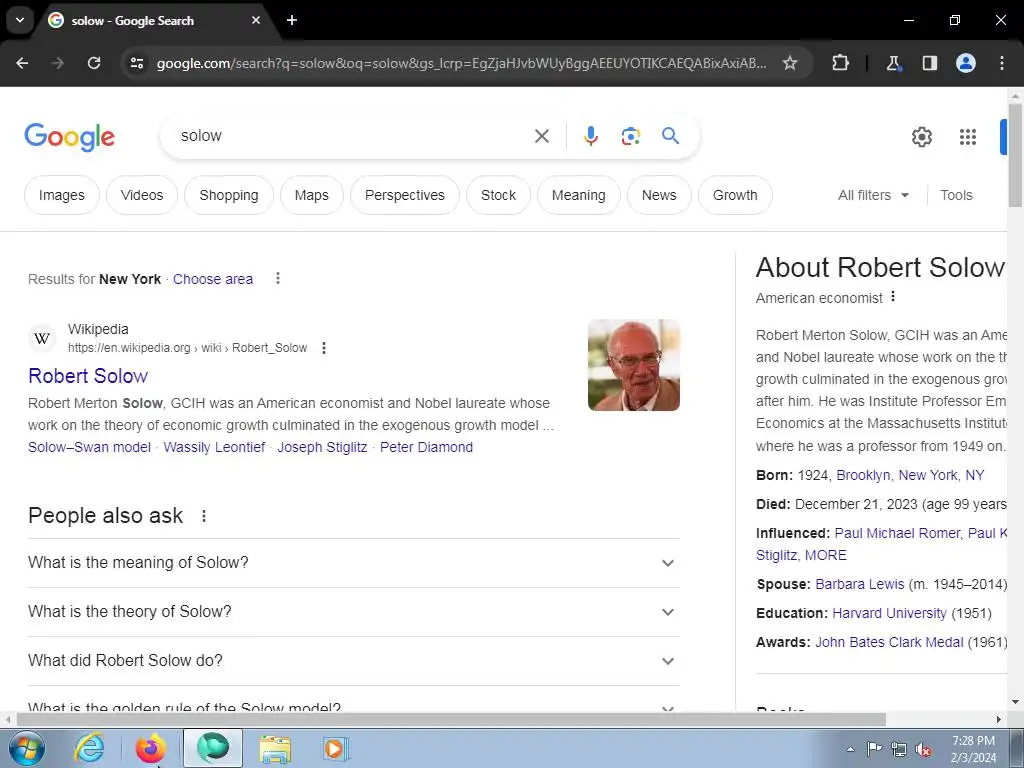
Task: Switch to Shopping results
Action: point(229,195)
